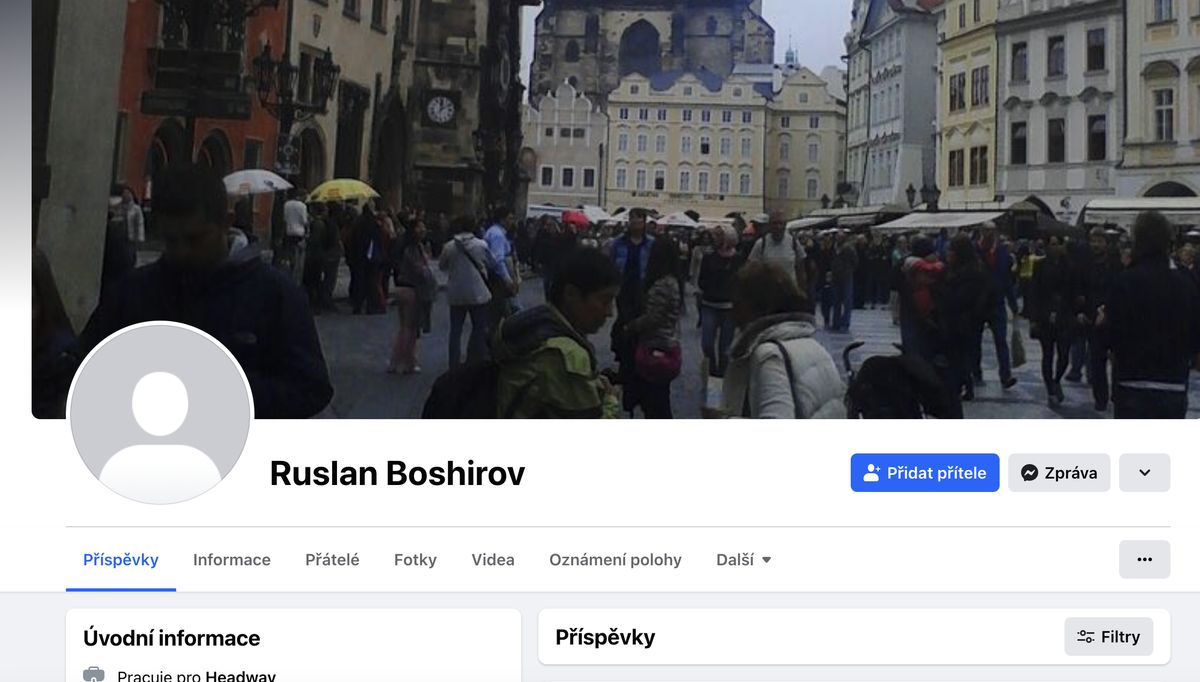The height and width of the screenshot is (682, 1200).
Task: Click the add friend person icon
Action: click(872, 473)
